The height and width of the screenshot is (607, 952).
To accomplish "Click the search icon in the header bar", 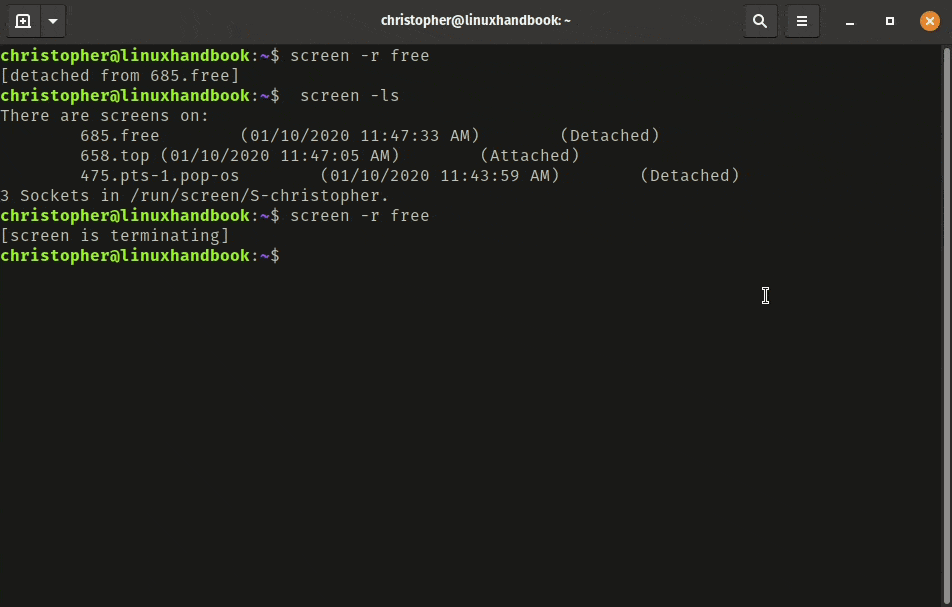I will pyautogui.click(x=759, y=20).
